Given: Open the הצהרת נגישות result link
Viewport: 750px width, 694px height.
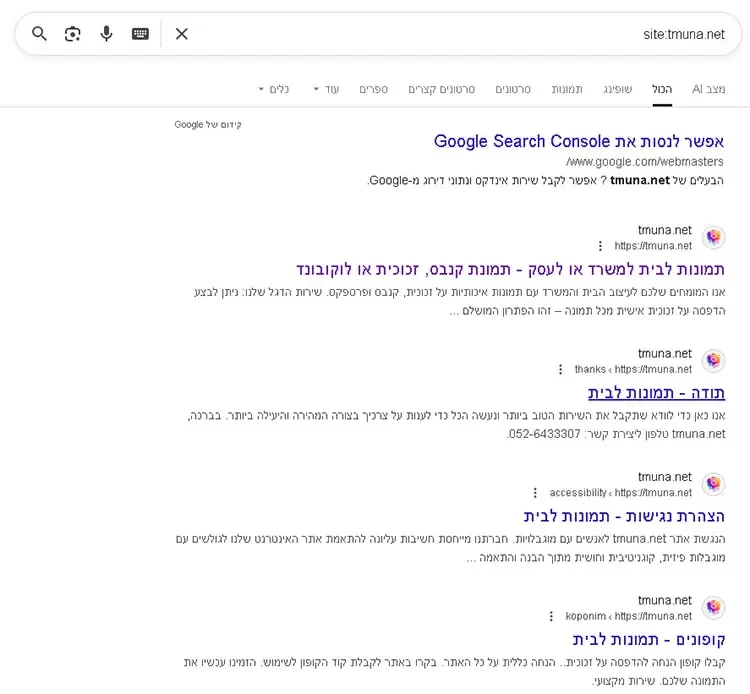Looking at the screenshot, I should pyautogui.click(x=624, y=516).
